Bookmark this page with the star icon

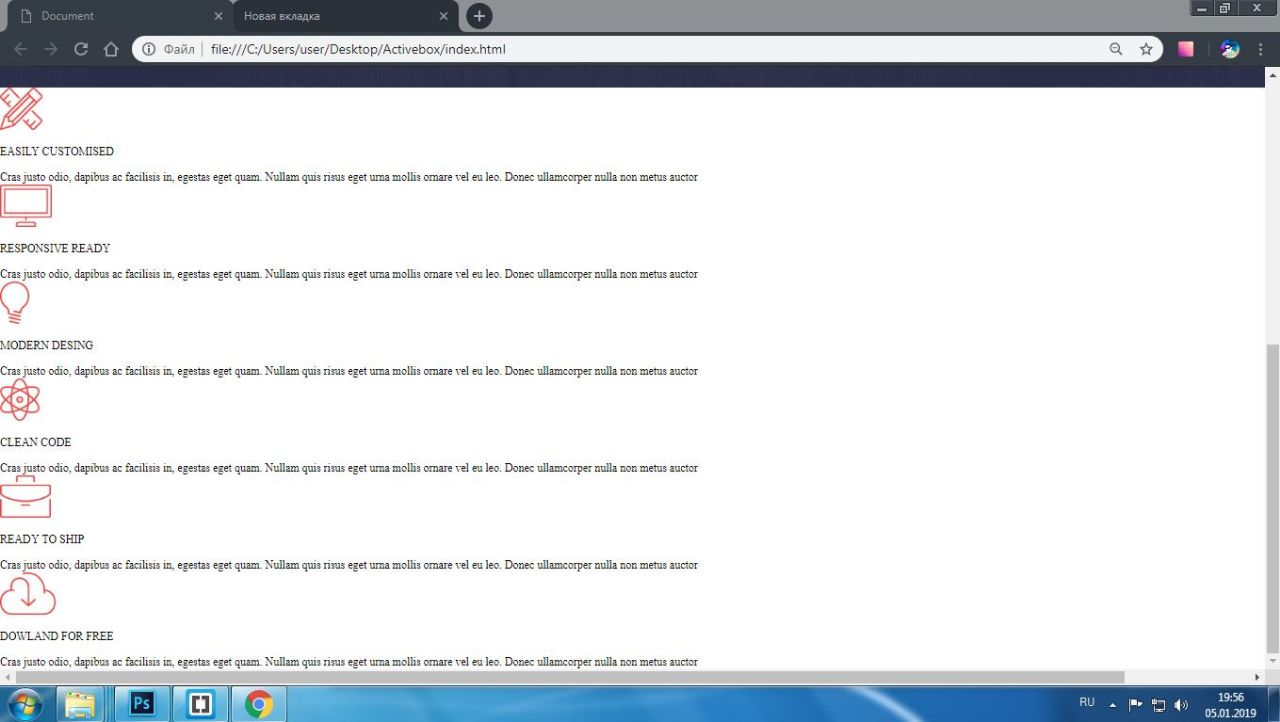(x=1146, y=49)
